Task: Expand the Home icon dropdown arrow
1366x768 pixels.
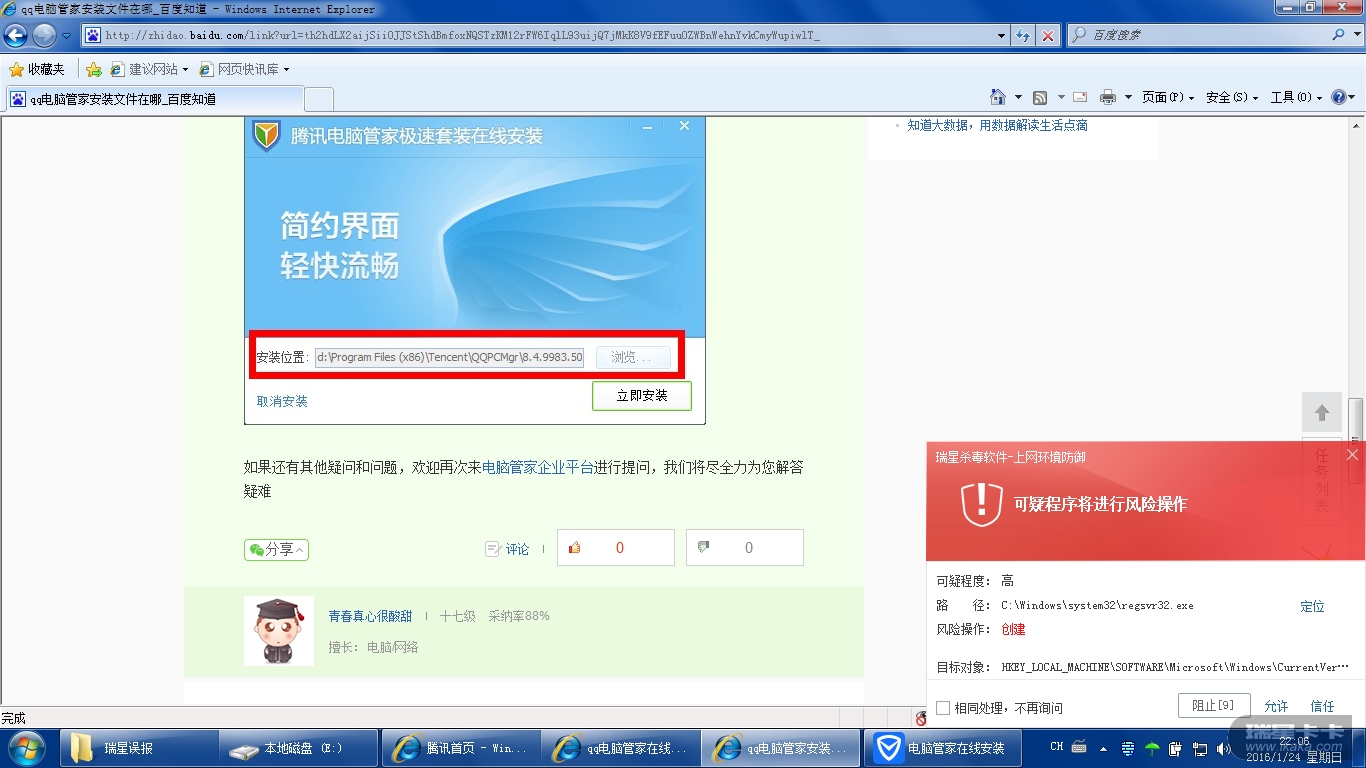Action: pyautogui.click(x=1018, y=97)
